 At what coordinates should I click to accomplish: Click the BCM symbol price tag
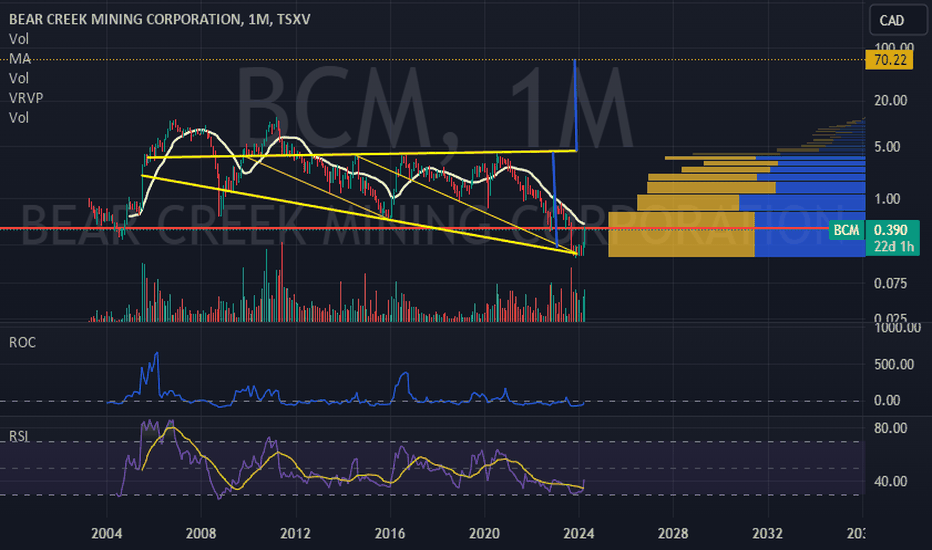(846, 230)
